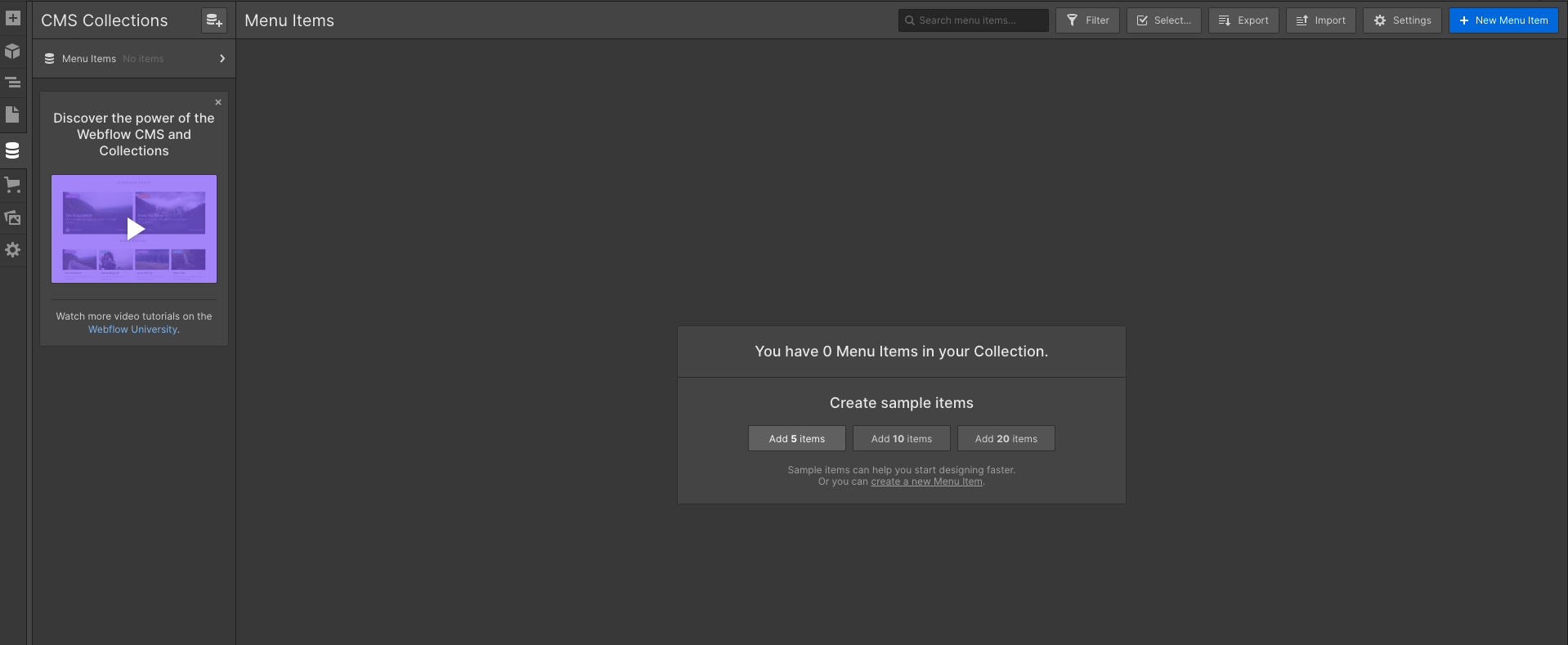Click the create a new Menu Item link
The width and height of the screenshot is (1568, 645).
926,482
